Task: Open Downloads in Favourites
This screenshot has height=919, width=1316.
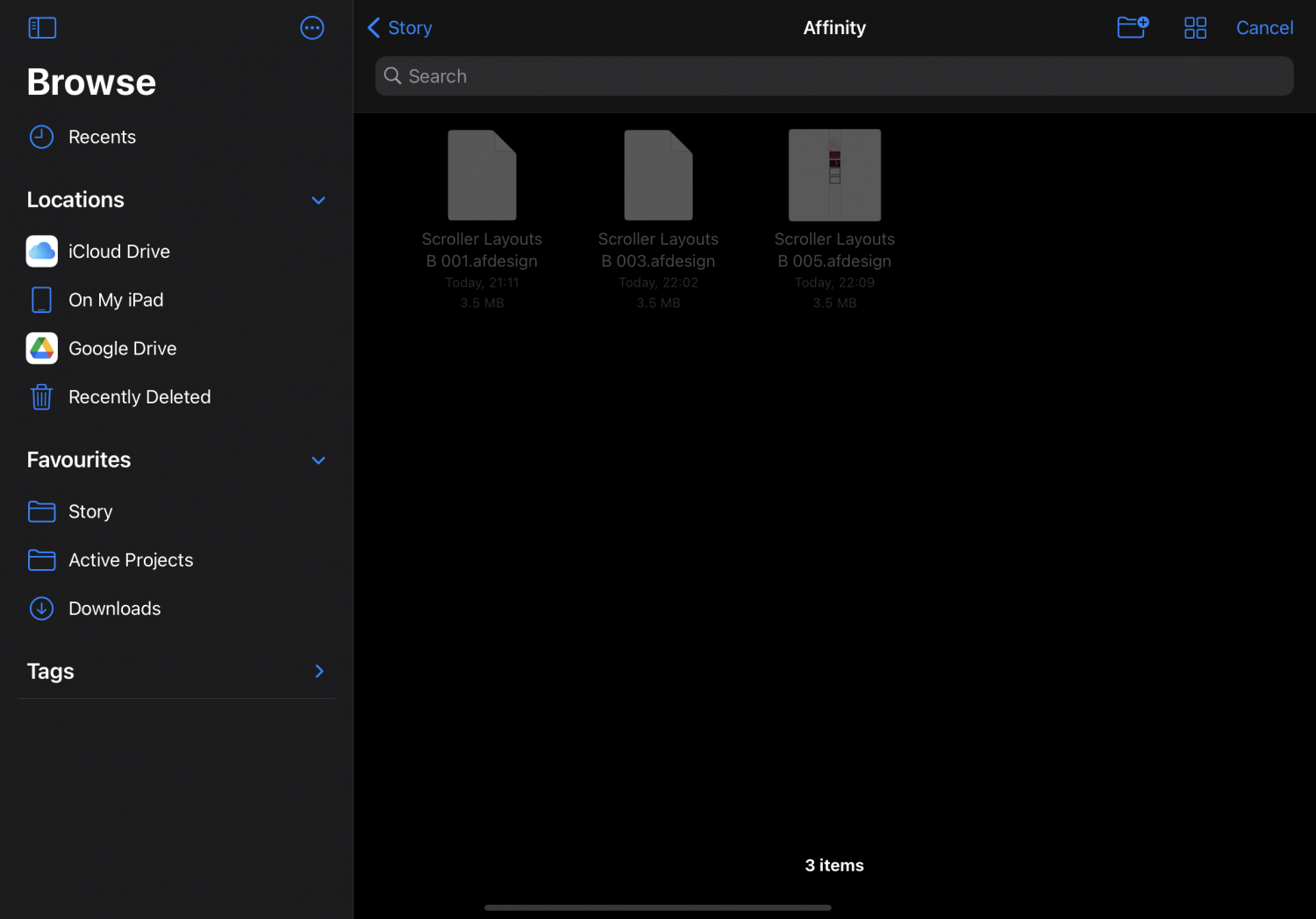Action: pos(114,609)
